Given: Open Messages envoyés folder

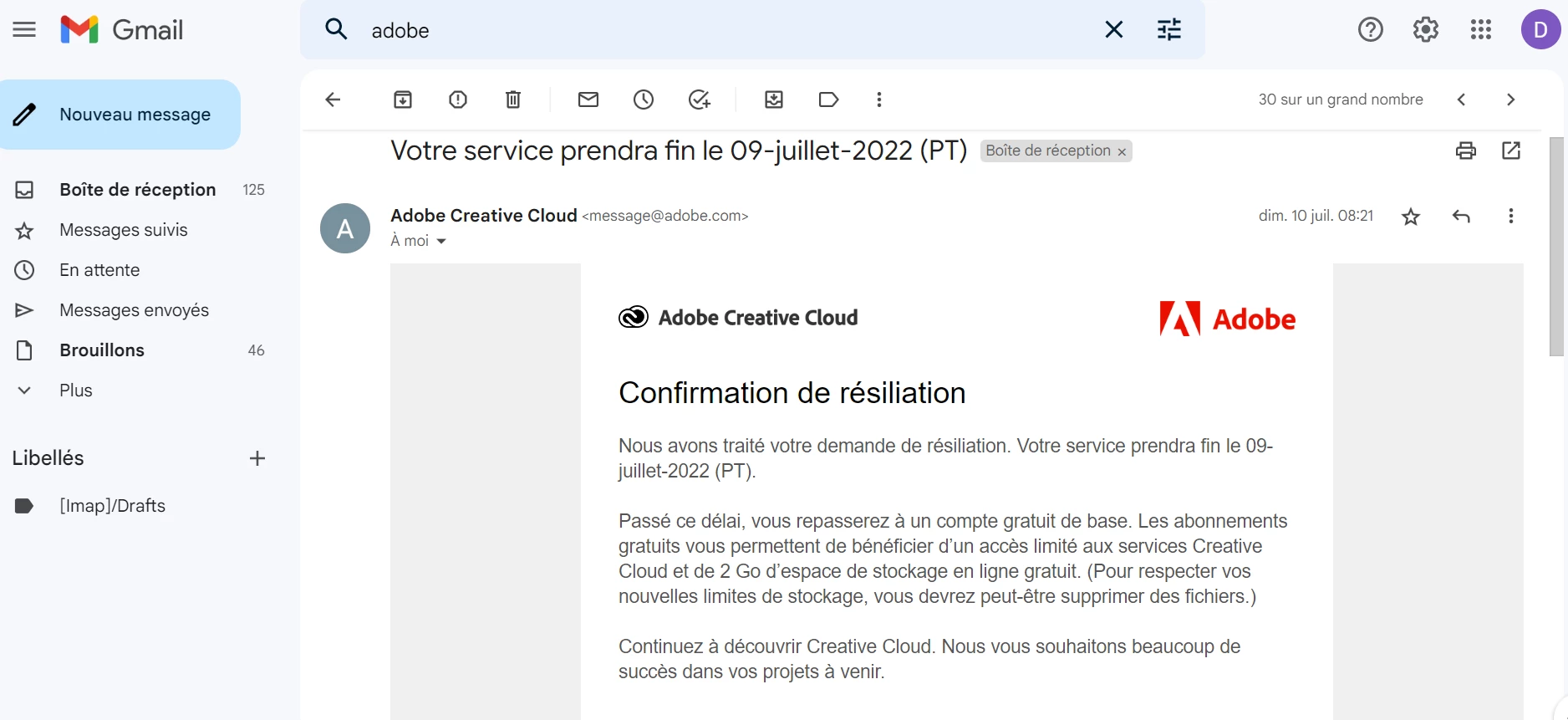Looking at the screenshot, I should point(134,310).
